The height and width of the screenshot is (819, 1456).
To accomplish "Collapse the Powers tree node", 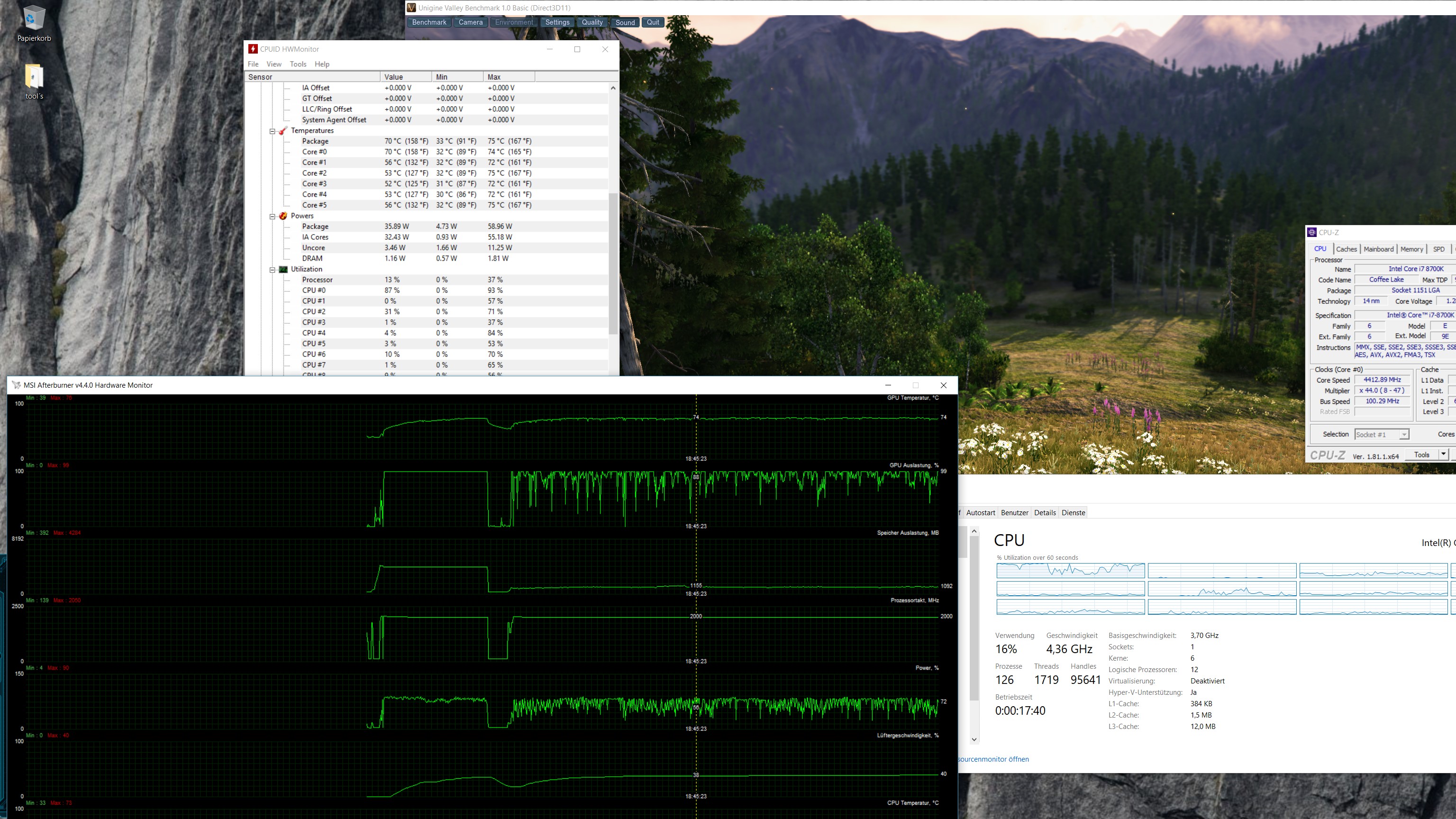I will (273, 216).
